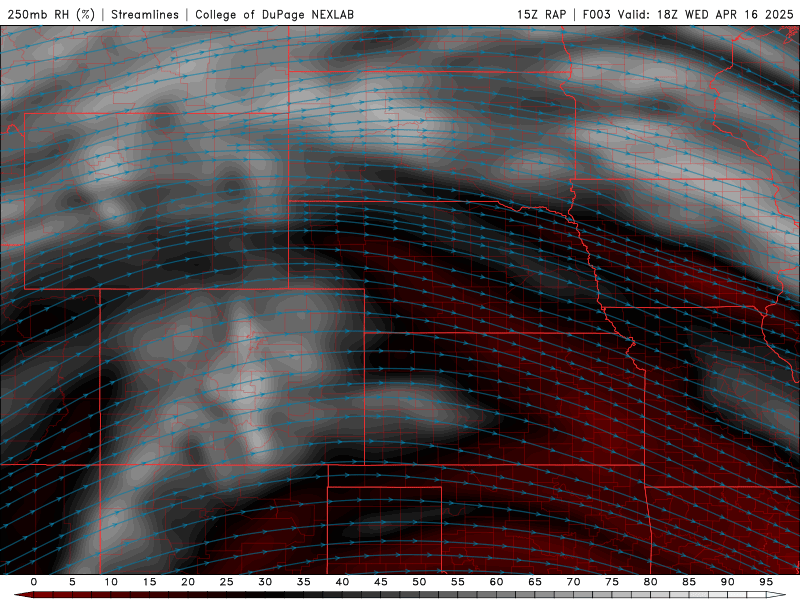Click the colorbar label "5"
This screenshot has height=600, width=800.
[72, 582]
